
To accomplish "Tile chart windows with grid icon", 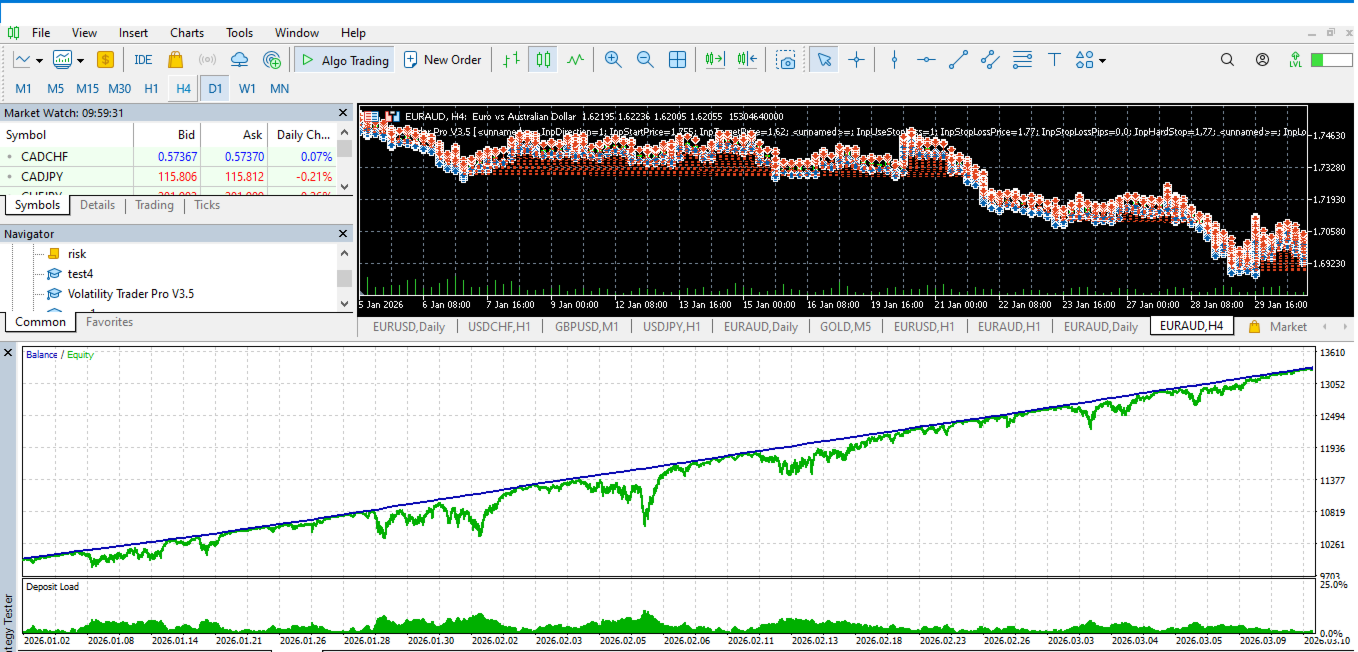I will [677, 60].
